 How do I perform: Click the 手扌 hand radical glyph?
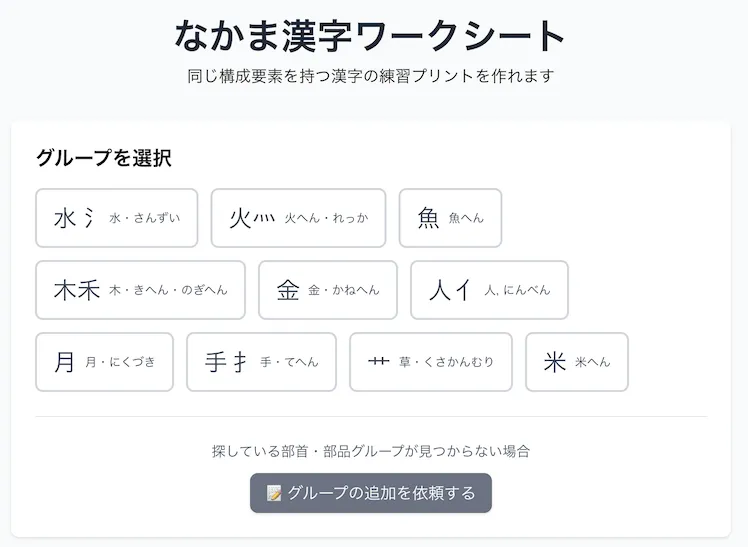pyautogui.click(x=227, y=362)
